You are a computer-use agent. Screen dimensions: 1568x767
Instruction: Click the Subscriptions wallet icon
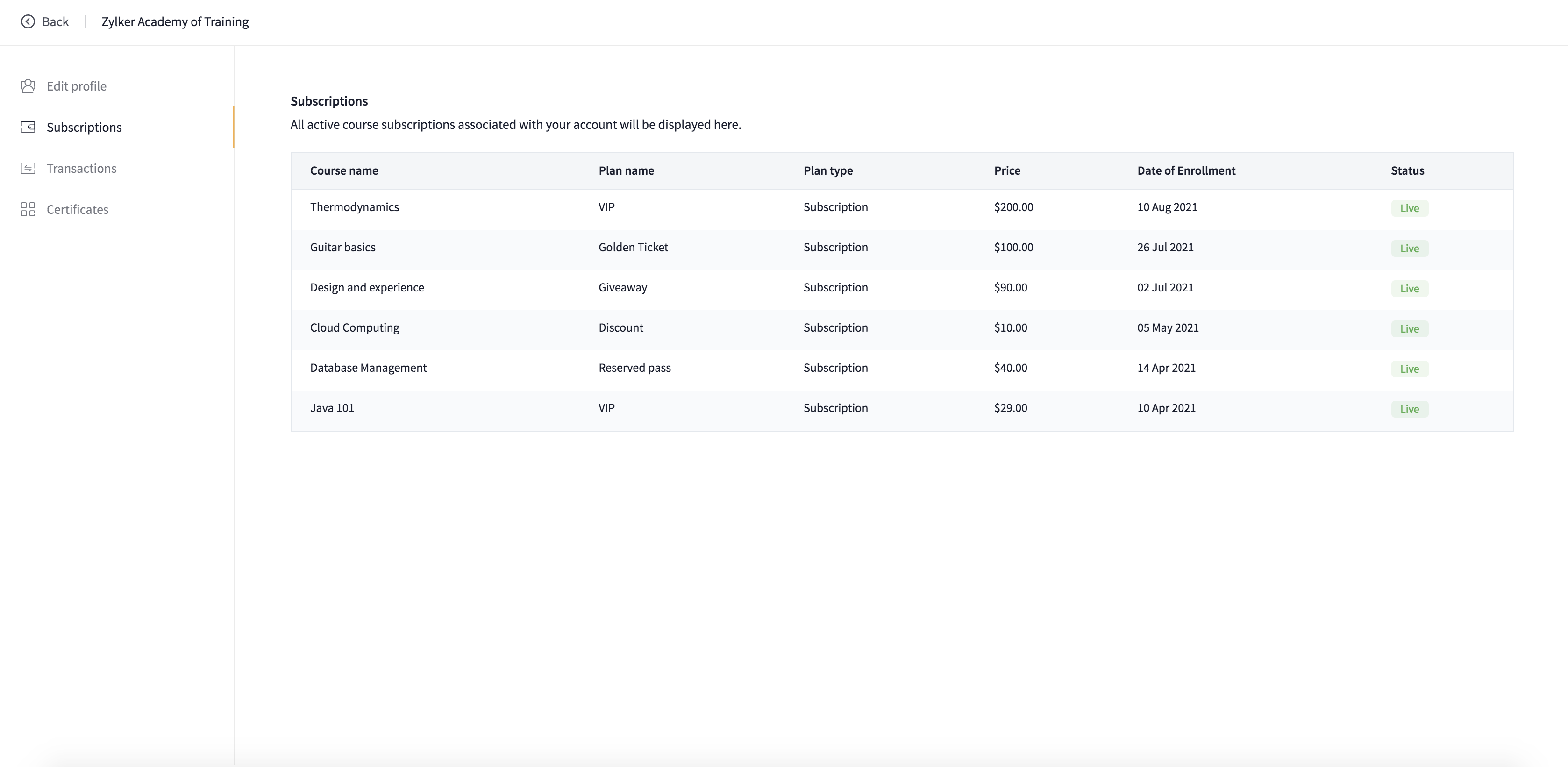(x=28, y=127)
